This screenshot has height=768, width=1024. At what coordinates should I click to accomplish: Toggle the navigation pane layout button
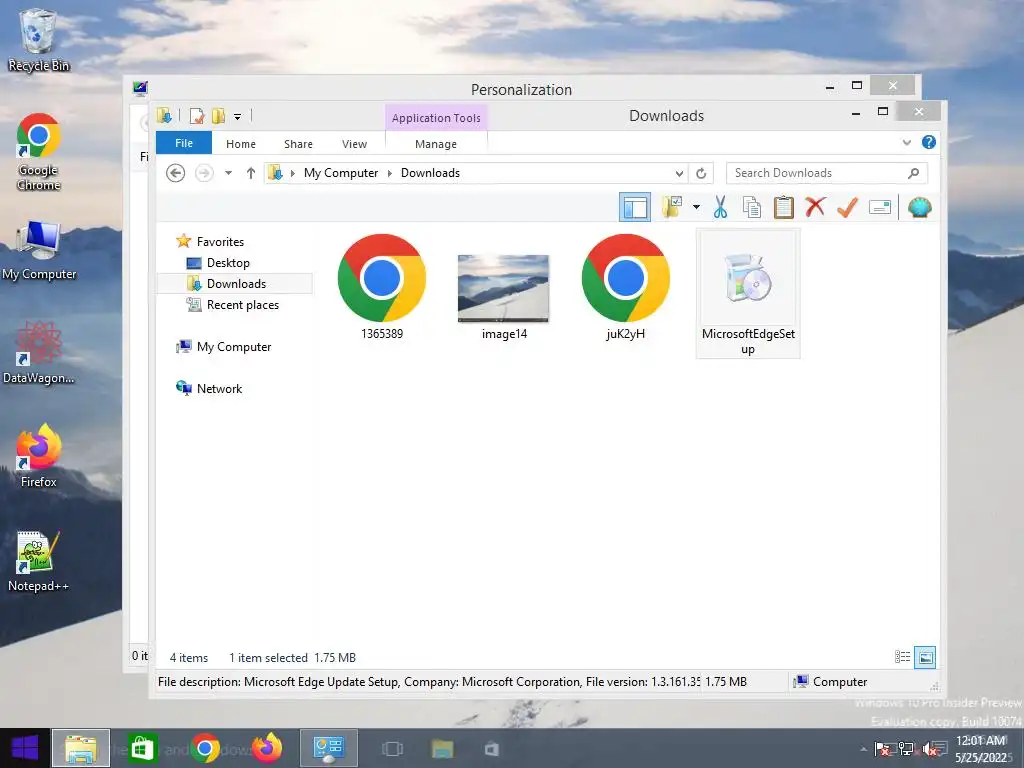(x=635, y=208)
